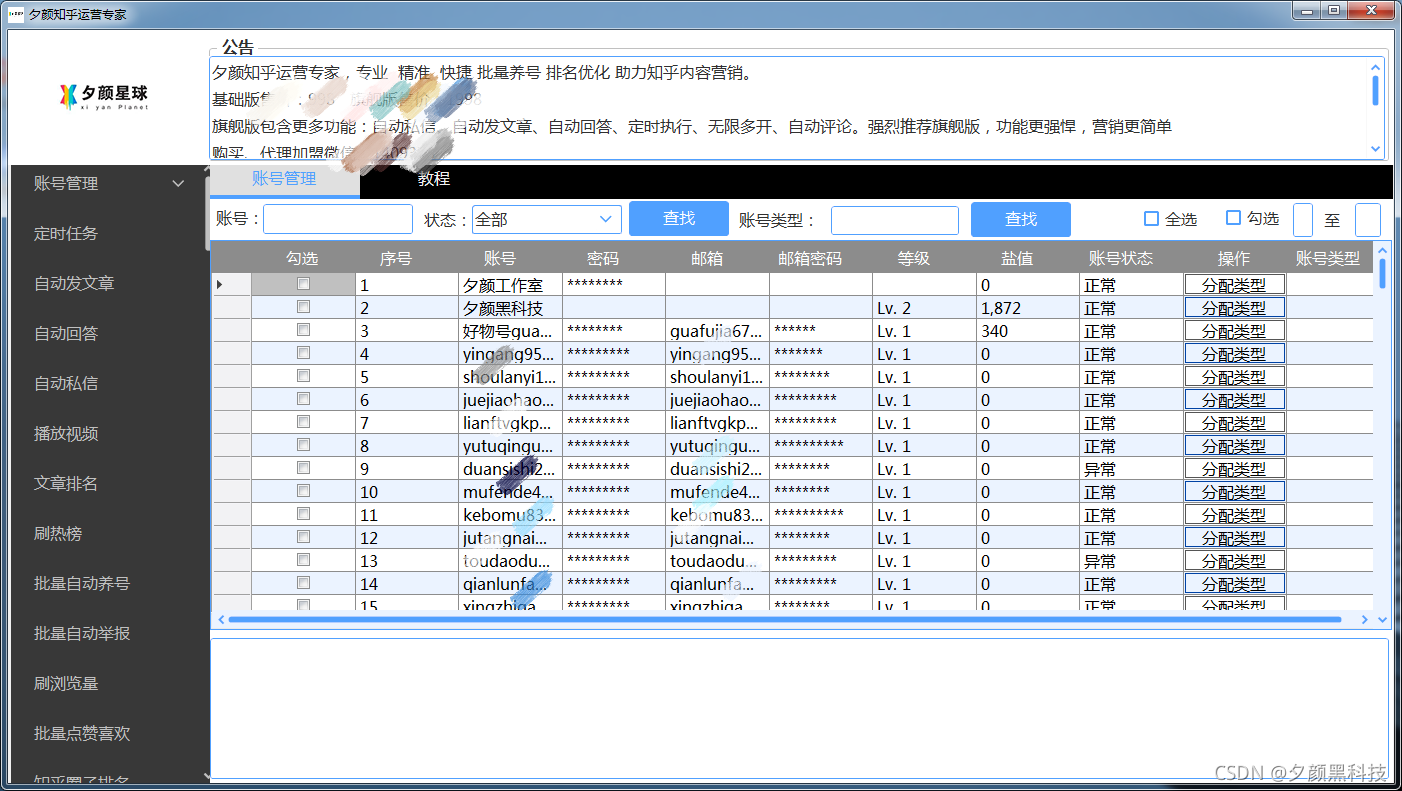Click the account cell 夕颜工作室
Viewport: 1402px width, 791px height.
510,284
